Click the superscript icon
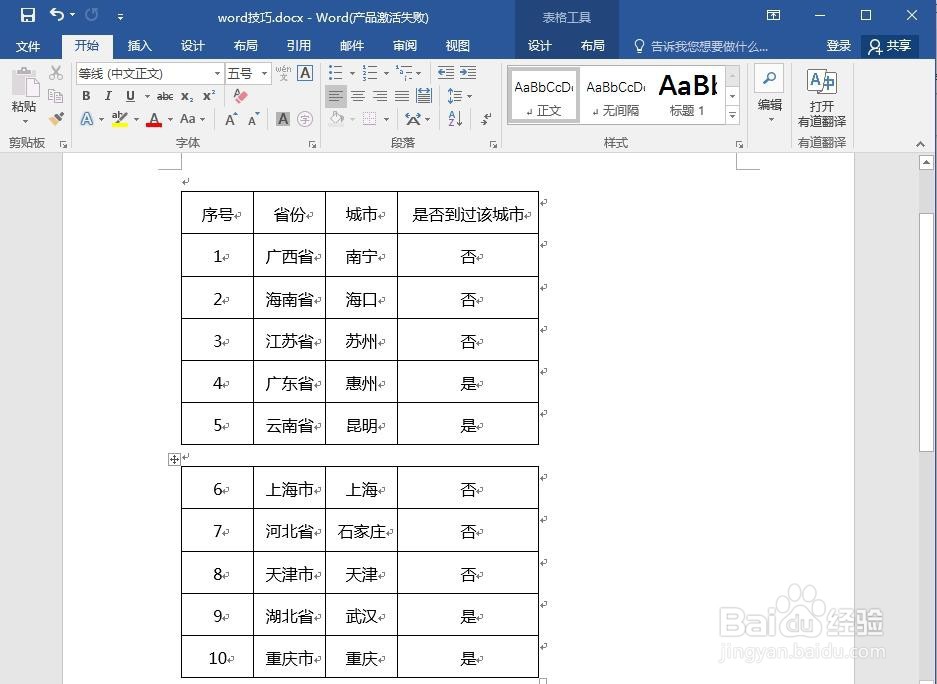 [207, 95]
